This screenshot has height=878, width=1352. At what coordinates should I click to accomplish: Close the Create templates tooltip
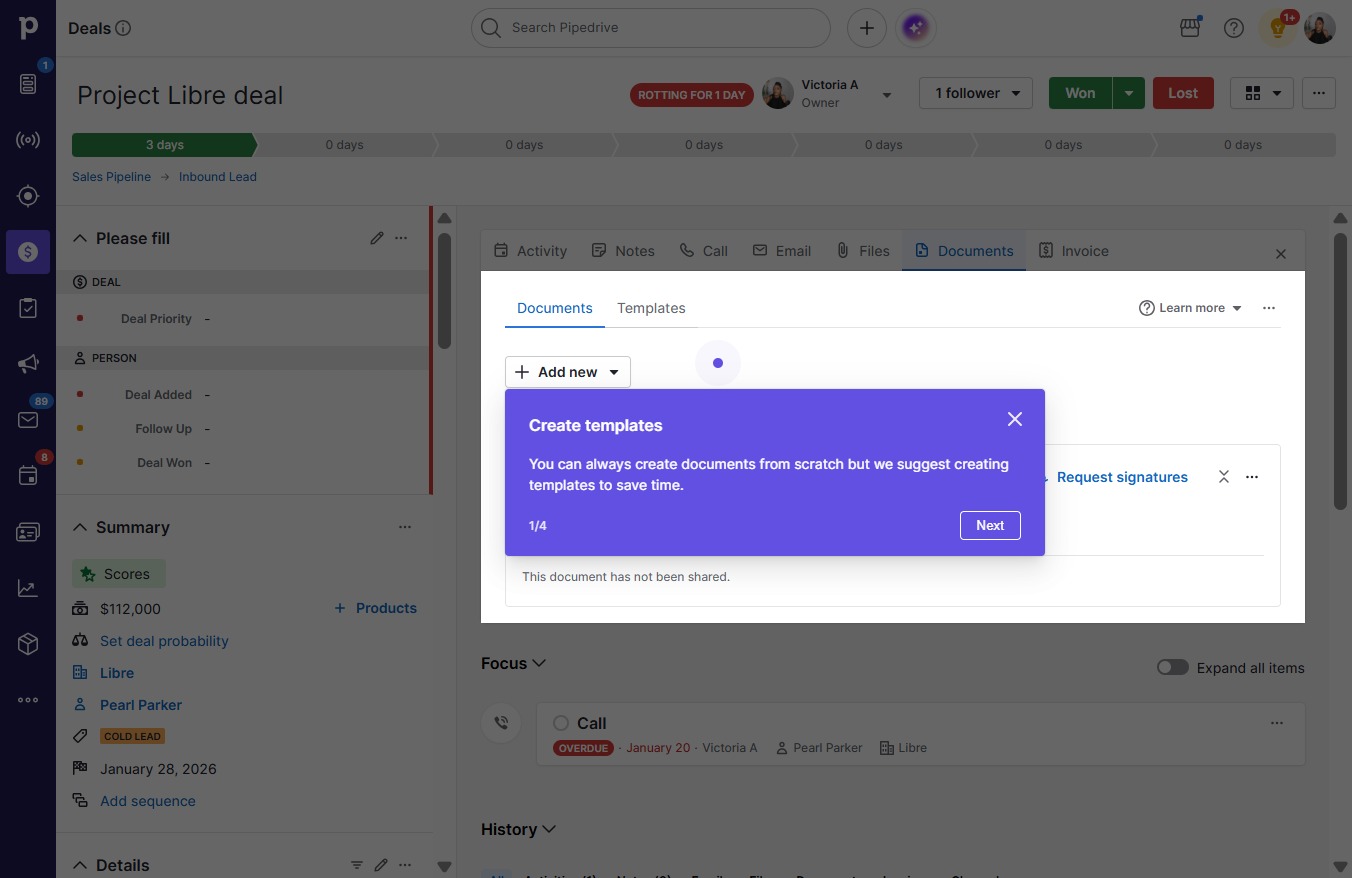click(x=1015, y=419)
